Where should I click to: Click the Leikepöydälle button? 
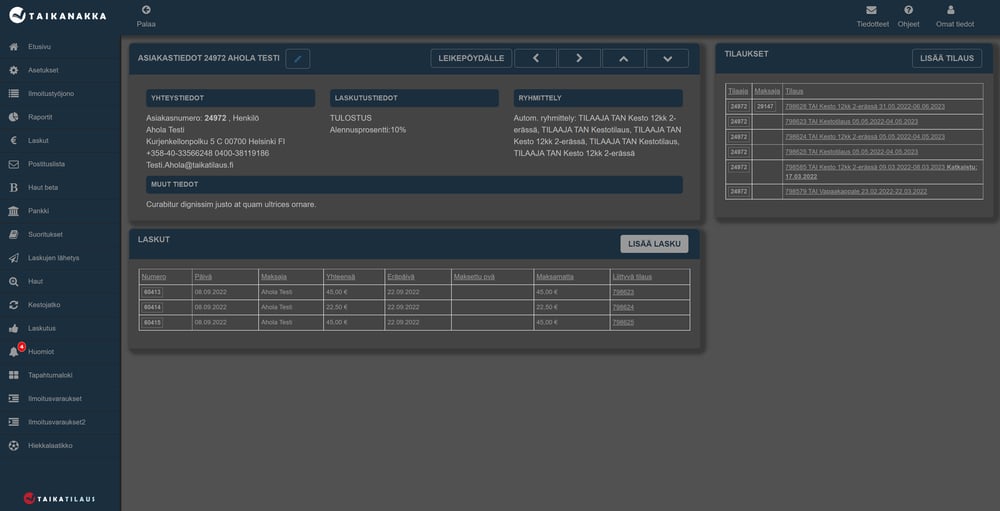(471, 58)
